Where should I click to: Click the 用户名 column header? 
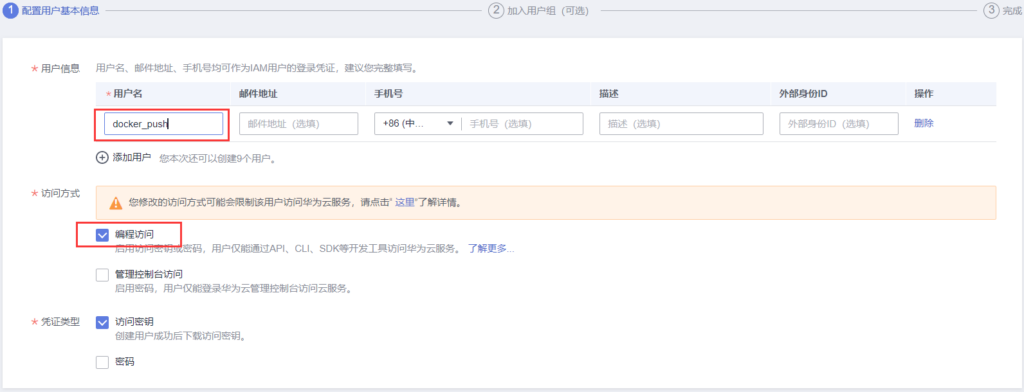click(x=127, y=94)
